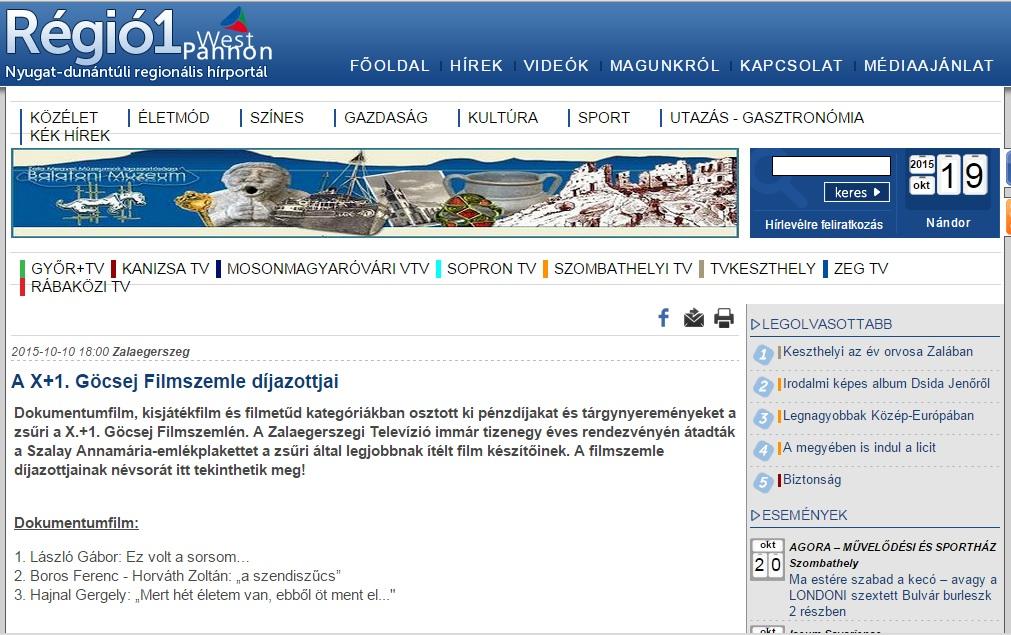The width and height of the screenshot is (1011, 635).
Task: Click the 'Zalaegerszeg' location label
Action: click(151, 352)
